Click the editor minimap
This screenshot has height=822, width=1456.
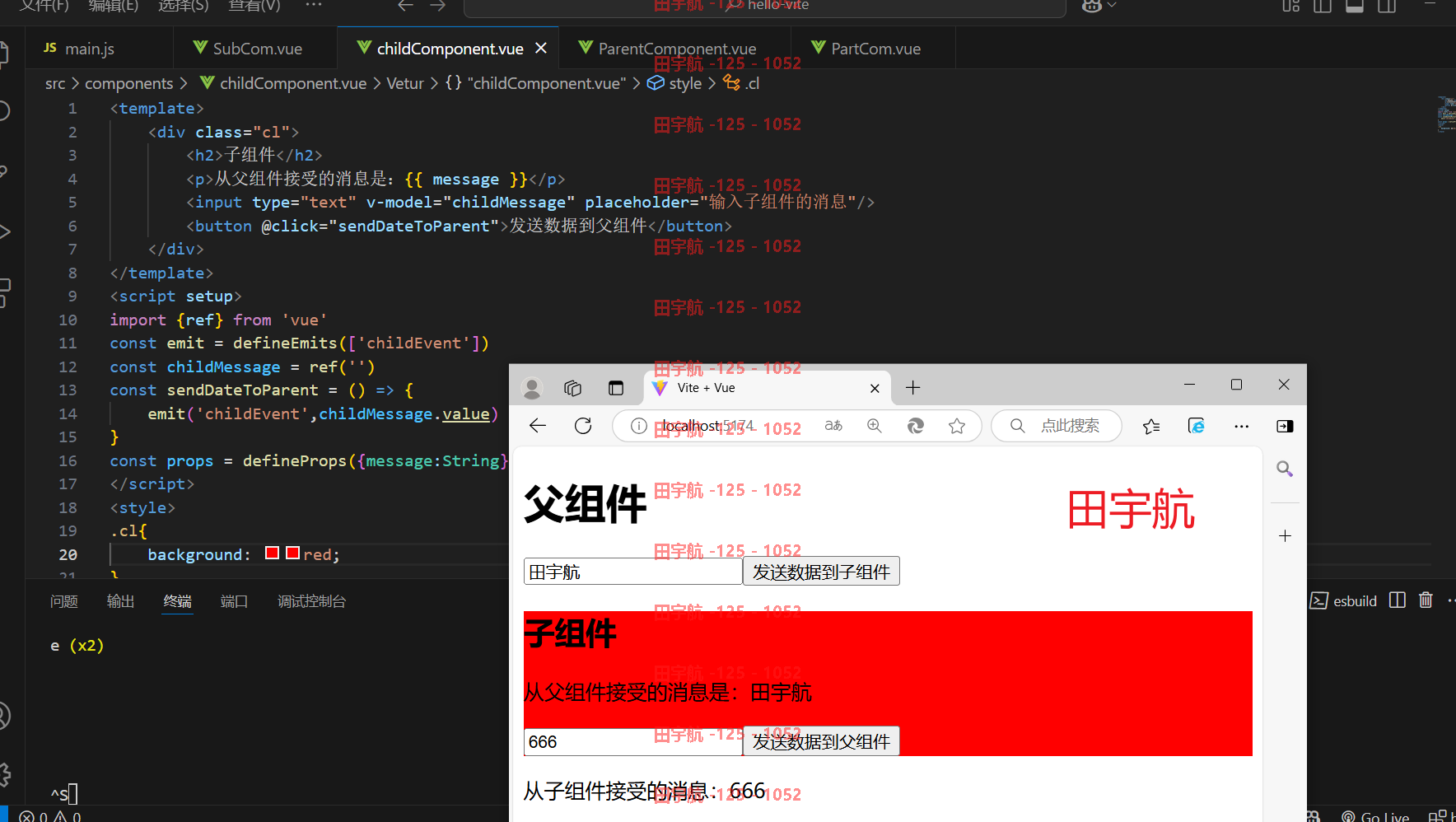[1445, 114]
